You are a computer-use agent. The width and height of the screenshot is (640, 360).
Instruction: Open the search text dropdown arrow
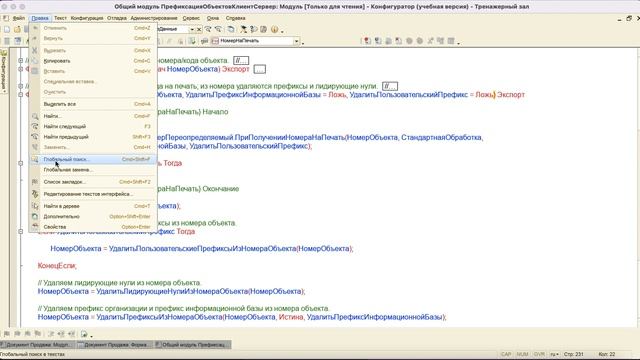tap(192, 29)
